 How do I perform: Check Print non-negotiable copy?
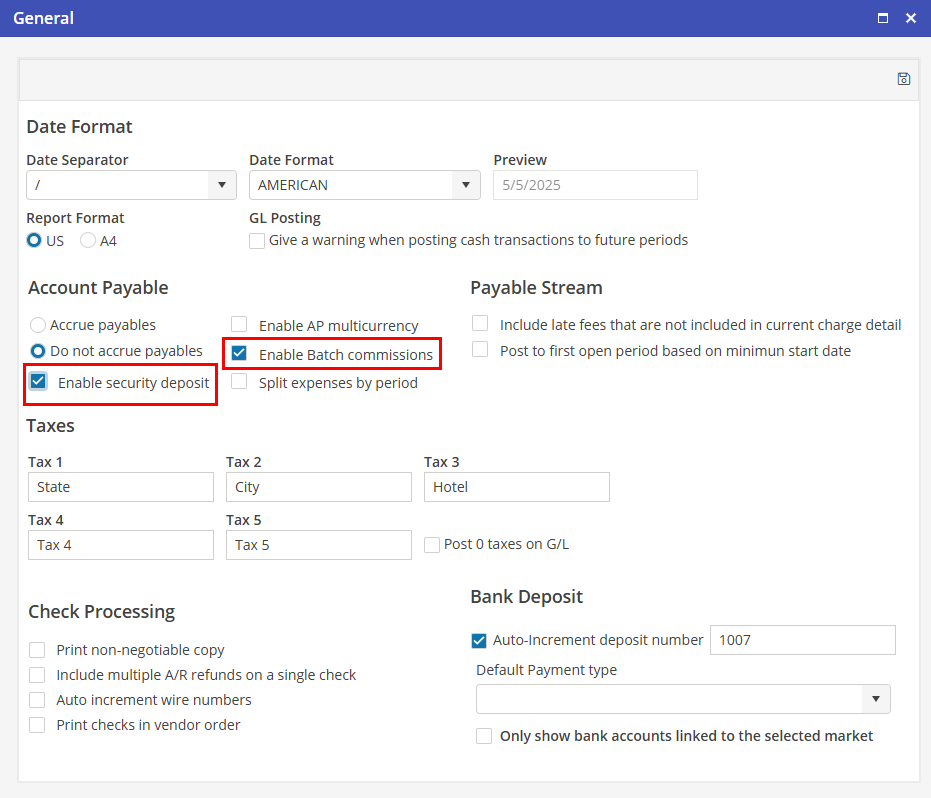click(x=38, y=650)
